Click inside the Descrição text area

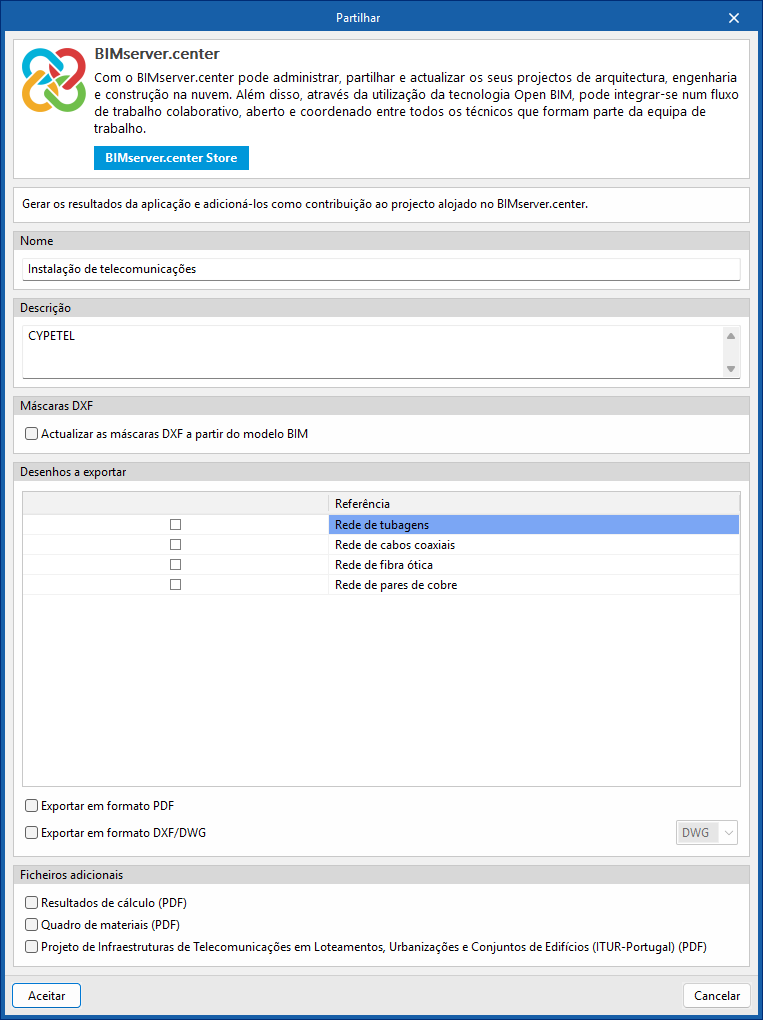tap(373, 351)
